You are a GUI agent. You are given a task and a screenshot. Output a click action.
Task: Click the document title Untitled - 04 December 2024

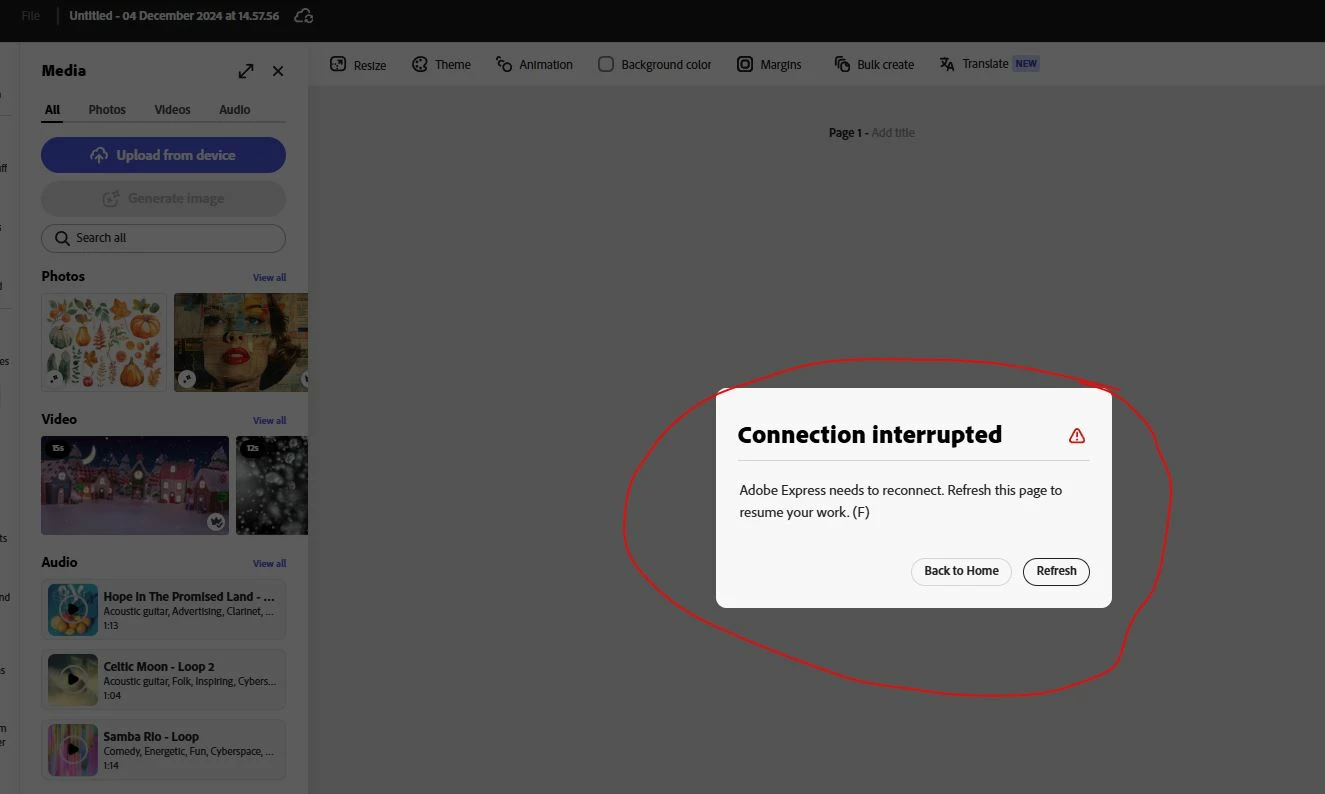pos(174,16)
